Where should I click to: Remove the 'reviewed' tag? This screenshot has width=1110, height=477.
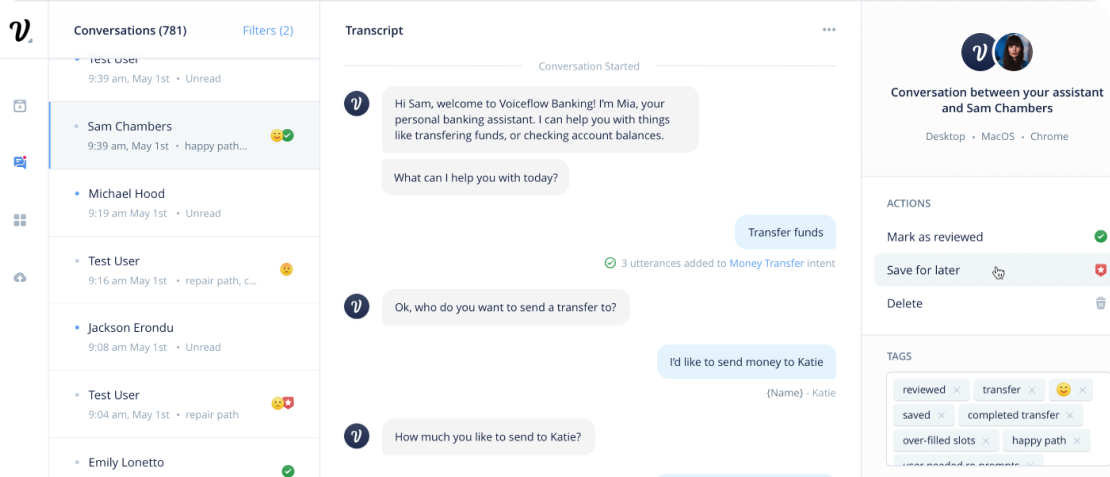[x=957, y=390]
